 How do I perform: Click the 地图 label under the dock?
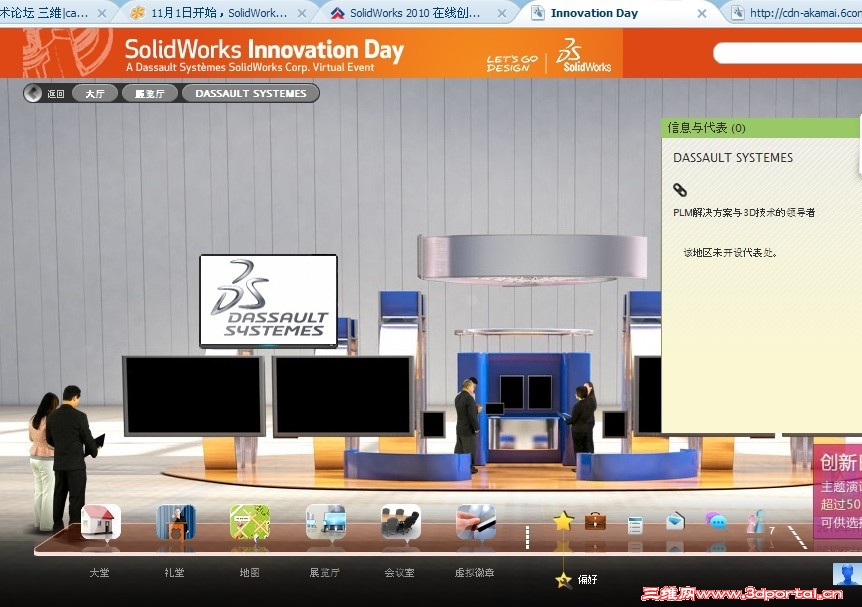tap(250, 573)
